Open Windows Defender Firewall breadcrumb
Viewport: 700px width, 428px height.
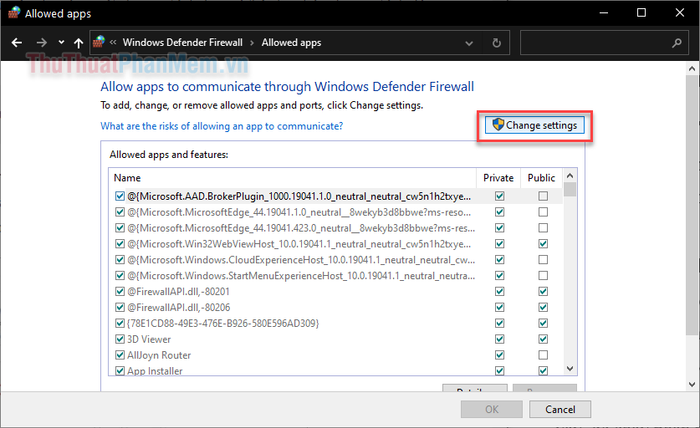tap(183, 42)
